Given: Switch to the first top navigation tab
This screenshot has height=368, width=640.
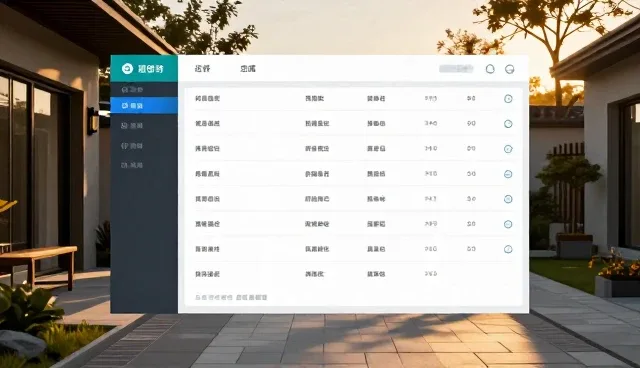Looking at the screenshot, I should coord(202,69).
